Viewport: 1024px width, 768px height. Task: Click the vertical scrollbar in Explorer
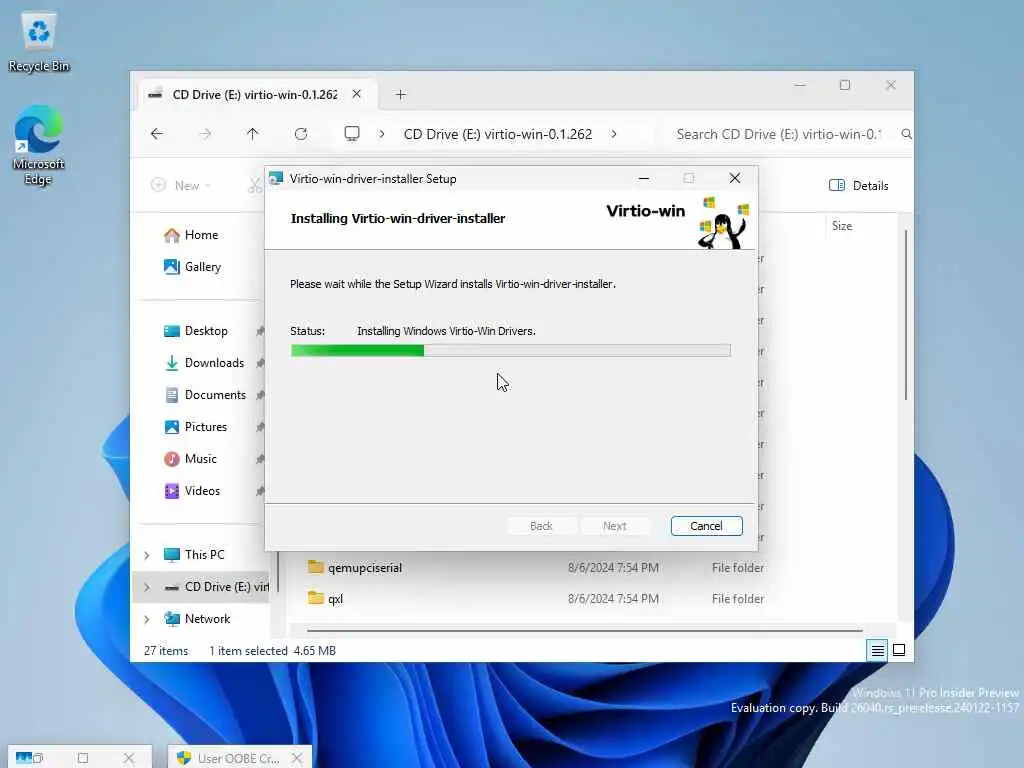click(x=906, y=315)
